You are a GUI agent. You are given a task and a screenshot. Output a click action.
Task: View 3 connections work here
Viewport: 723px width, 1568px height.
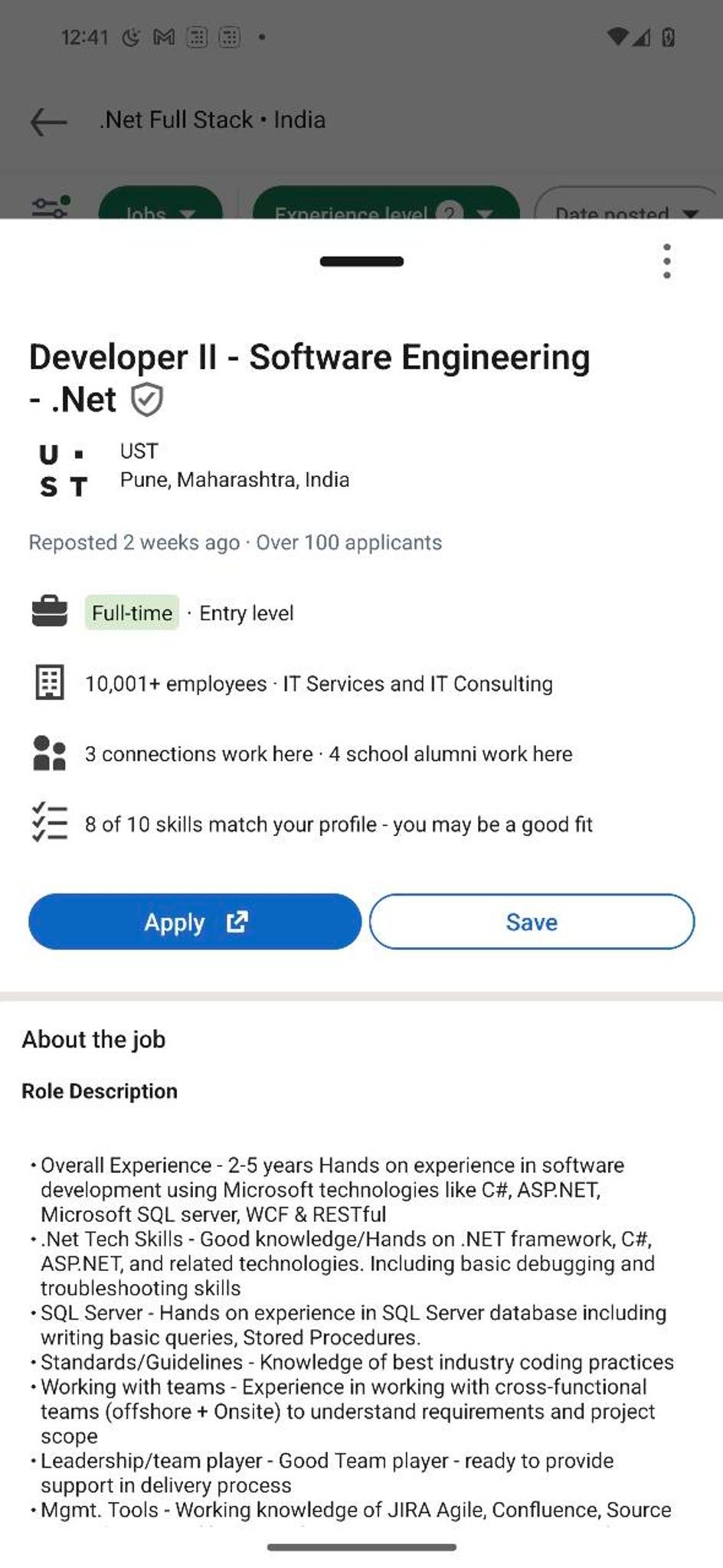coord(199,754)
